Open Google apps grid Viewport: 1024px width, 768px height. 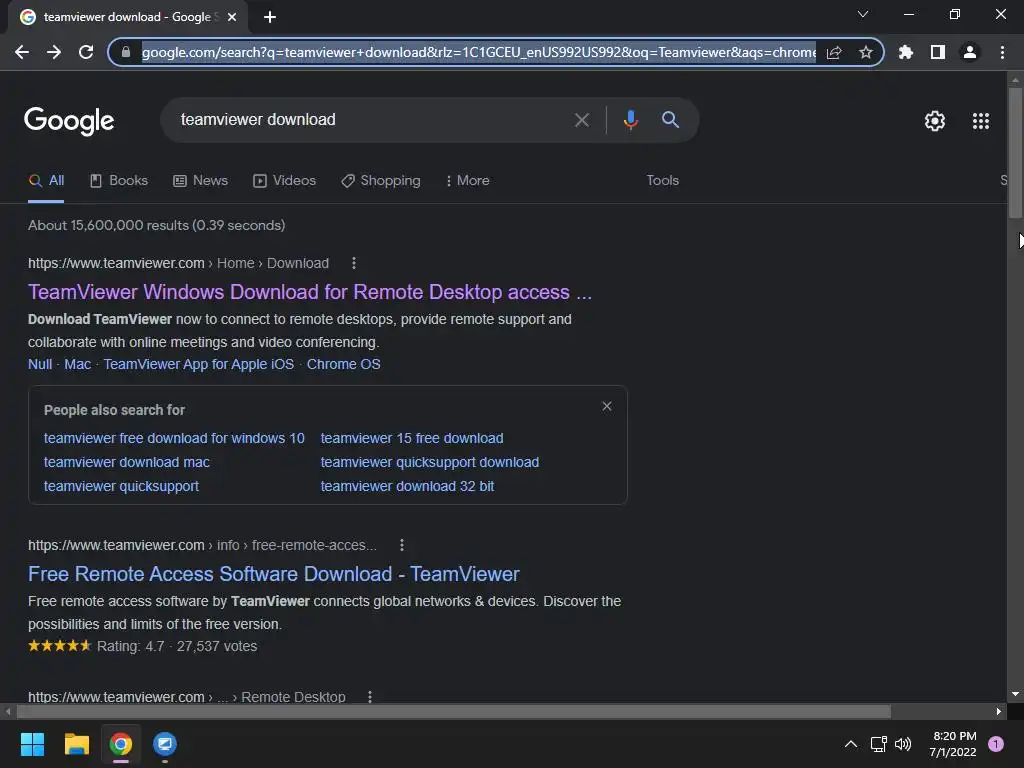tap(981, 121)
